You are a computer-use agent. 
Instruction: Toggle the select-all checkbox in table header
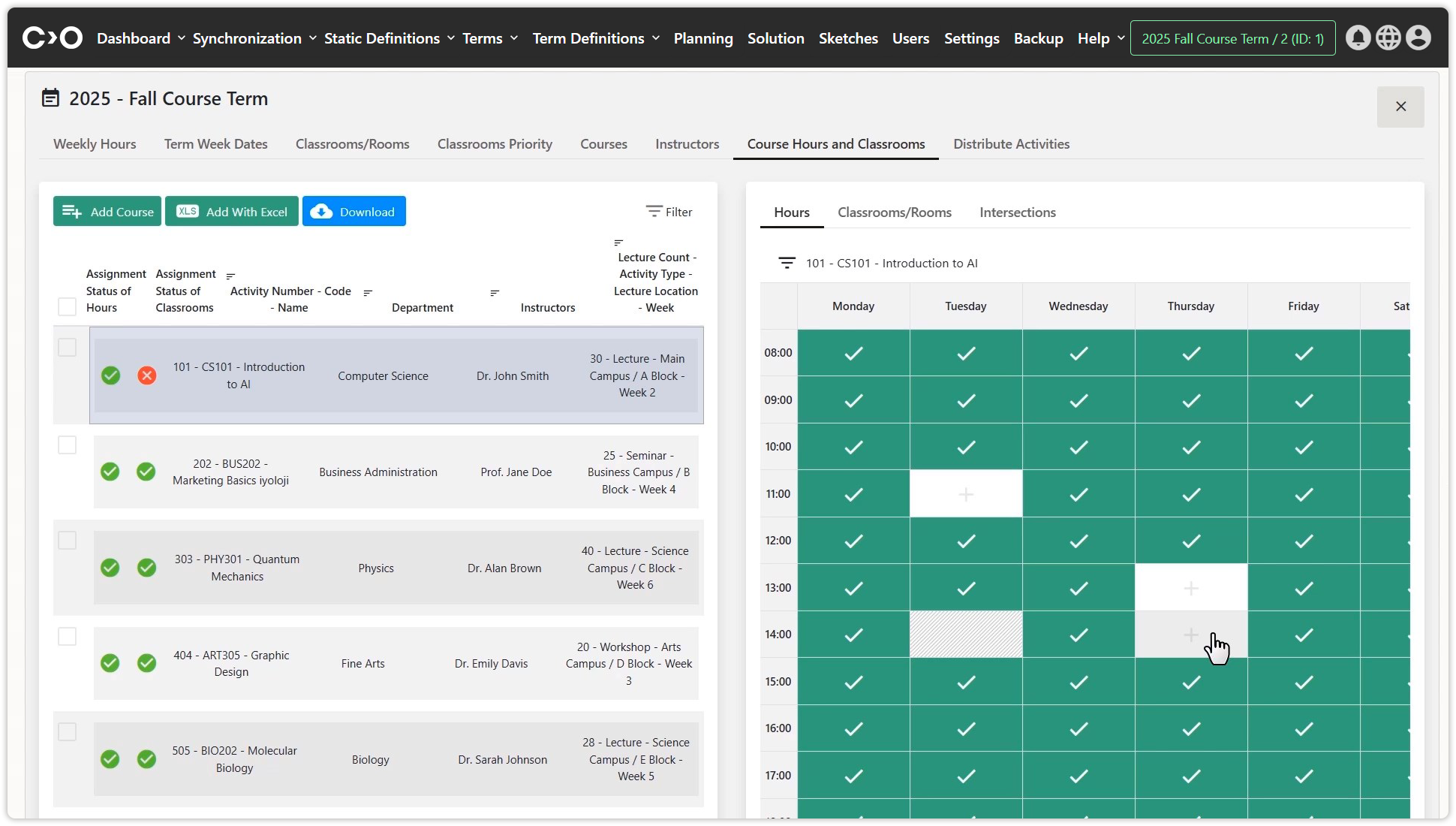(68, 307)
